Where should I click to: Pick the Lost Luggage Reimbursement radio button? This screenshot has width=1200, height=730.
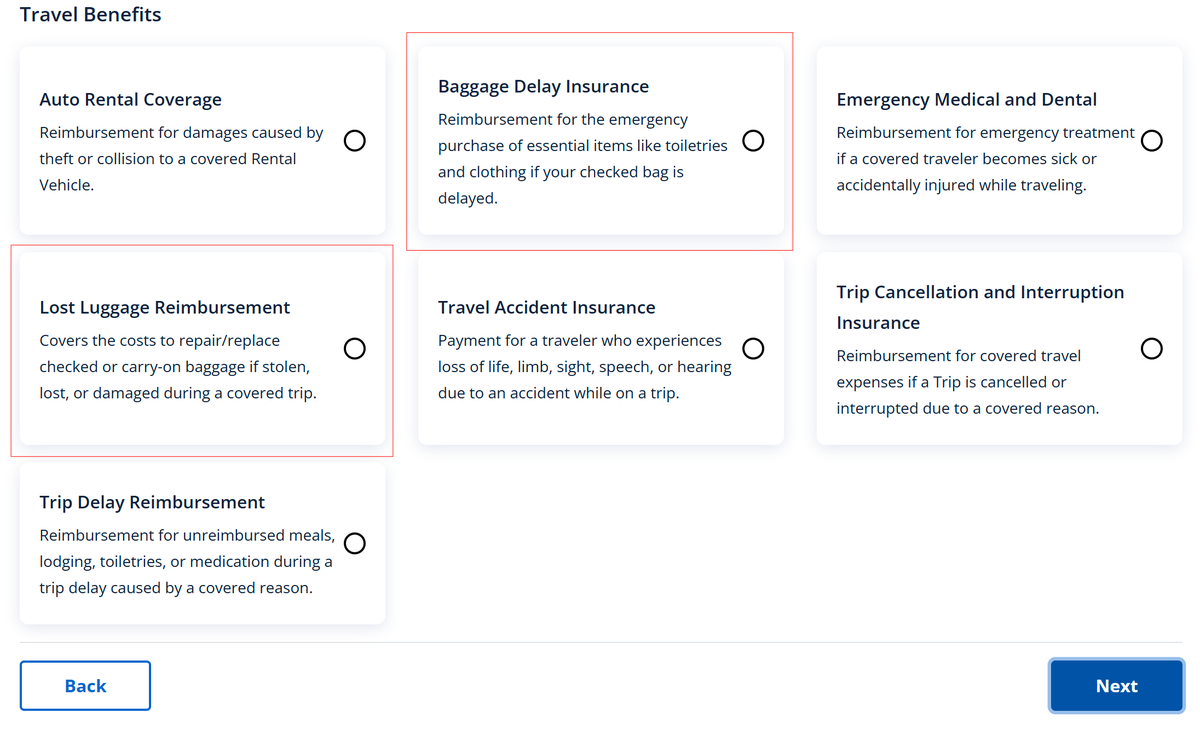354,348
